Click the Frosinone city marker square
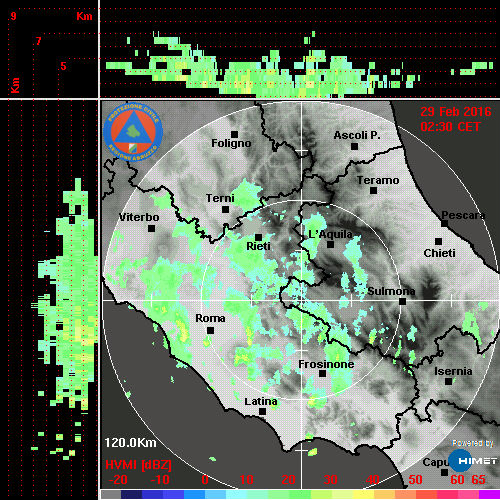Viewport: 500px width, 500px height. point(322,374)
